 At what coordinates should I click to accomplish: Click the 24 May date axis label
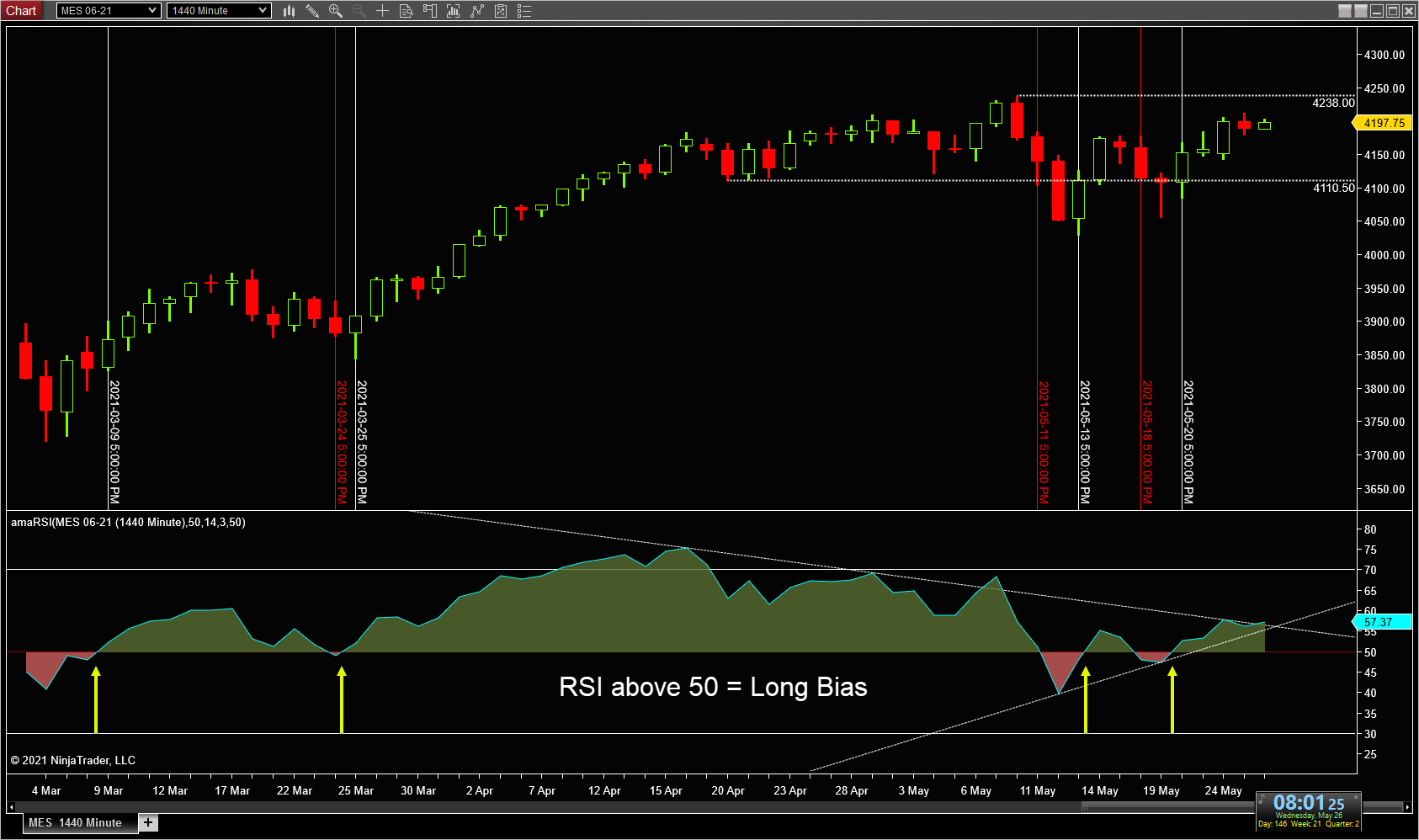(1223, 790)
